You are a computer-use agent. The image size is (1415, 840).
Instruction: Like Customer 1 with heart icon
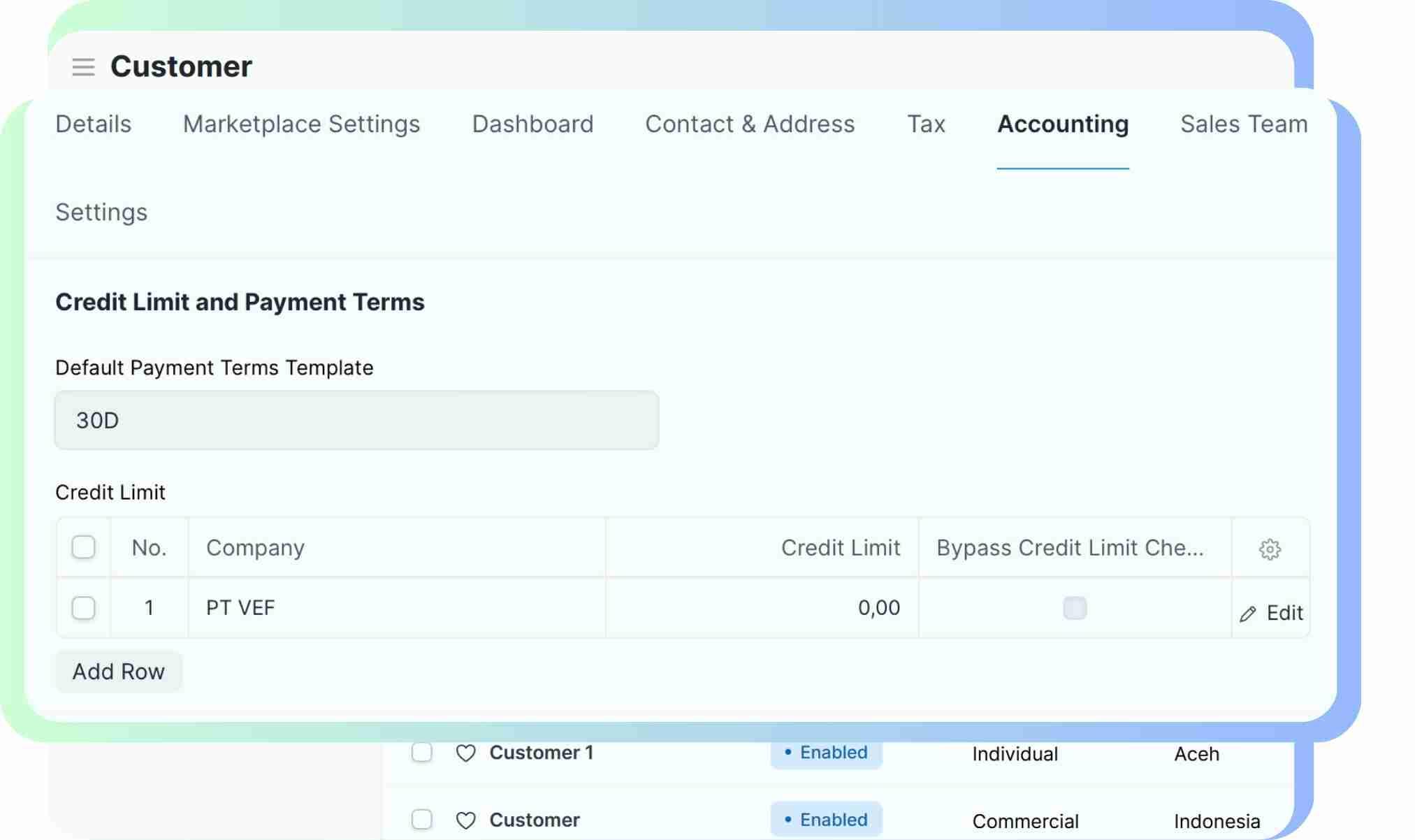pos(465,753)
